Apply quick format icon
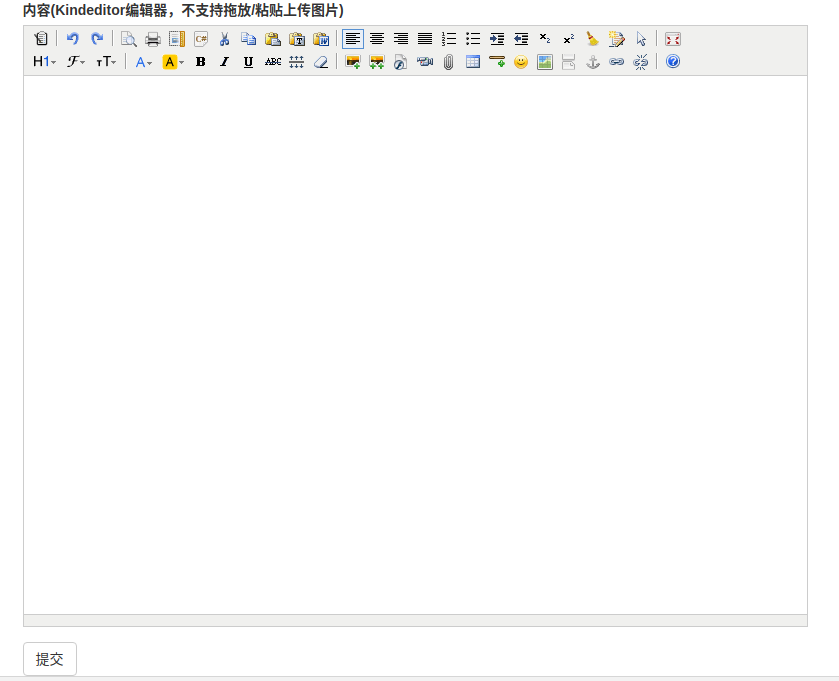 [617, 39]
